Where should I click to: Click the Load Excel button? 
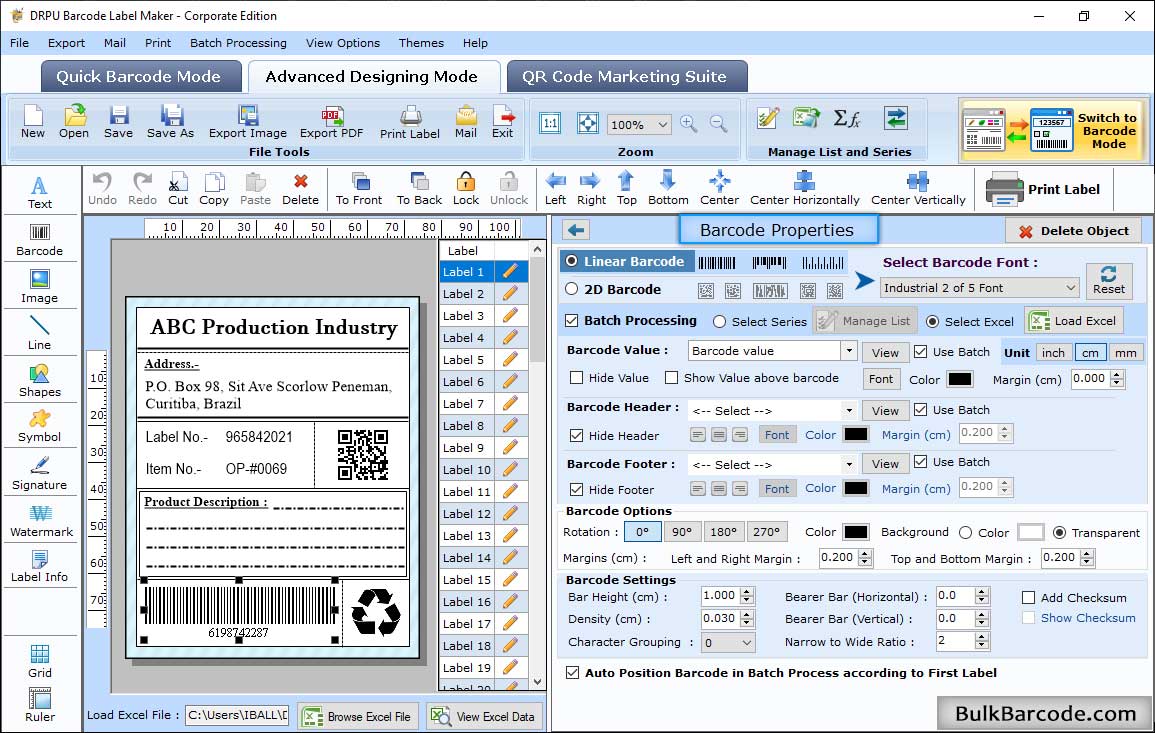(x=1074, y=321)
